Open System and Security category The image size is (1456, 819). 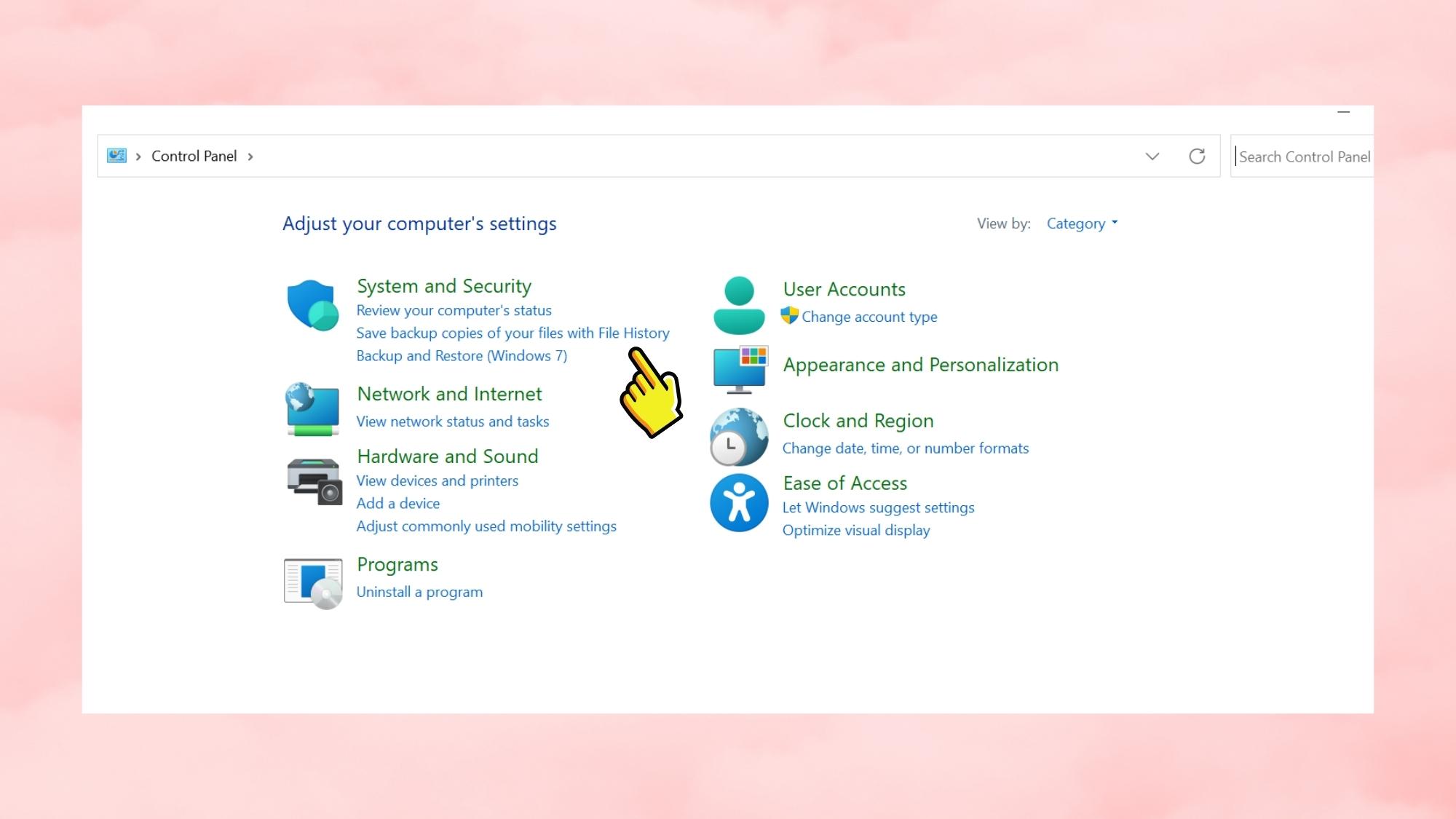click(444, 286)
